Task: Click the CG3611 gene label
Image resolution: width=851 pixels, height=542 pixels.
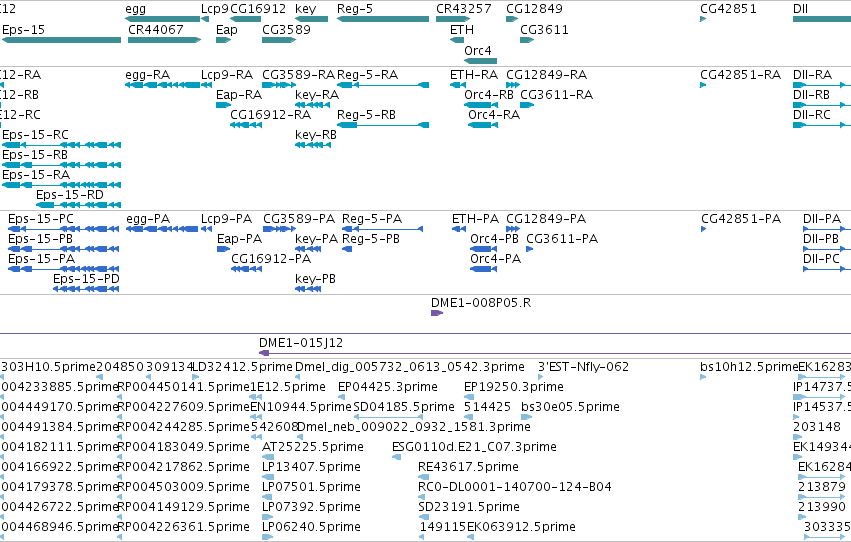Action: click(x=544, y=29)
